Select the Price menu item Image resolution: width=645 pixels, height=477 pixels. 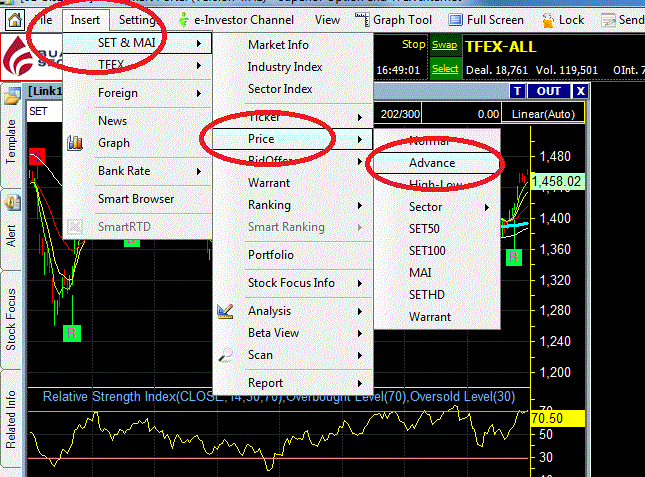coord(292,139)
